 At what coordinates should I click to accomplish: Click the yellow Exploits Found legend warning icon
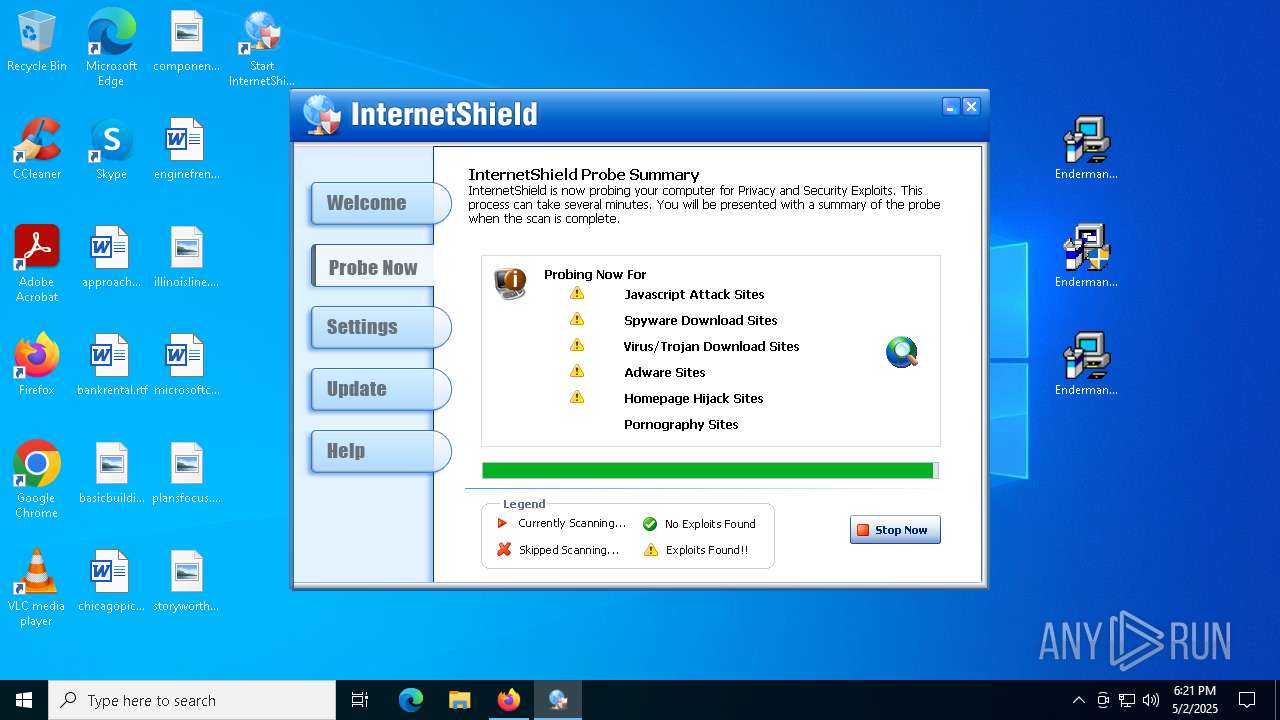pyautogui.click(x=651, y=550)
